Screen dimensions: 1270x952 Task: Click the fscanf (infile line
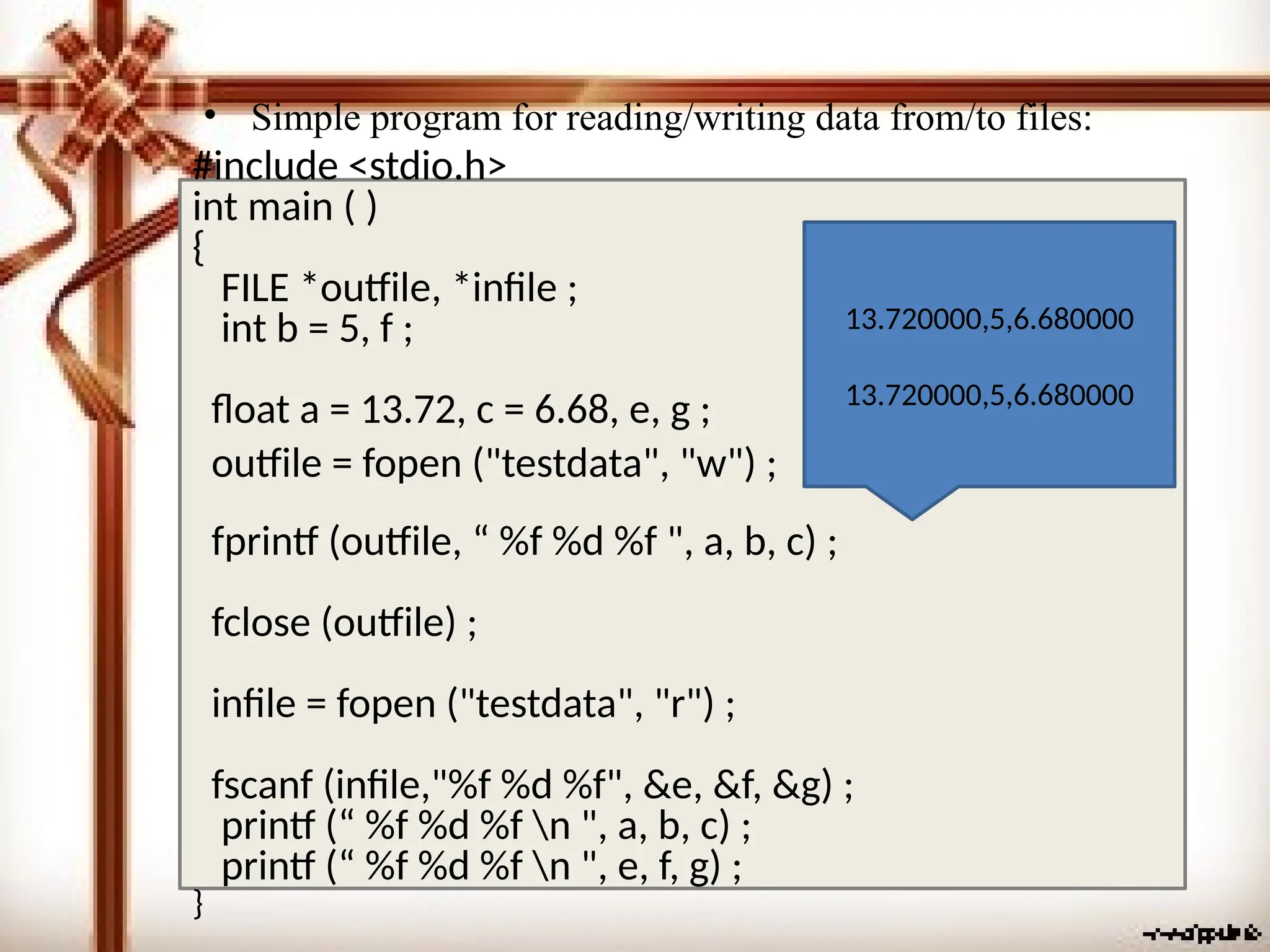[x=532, y=785]
